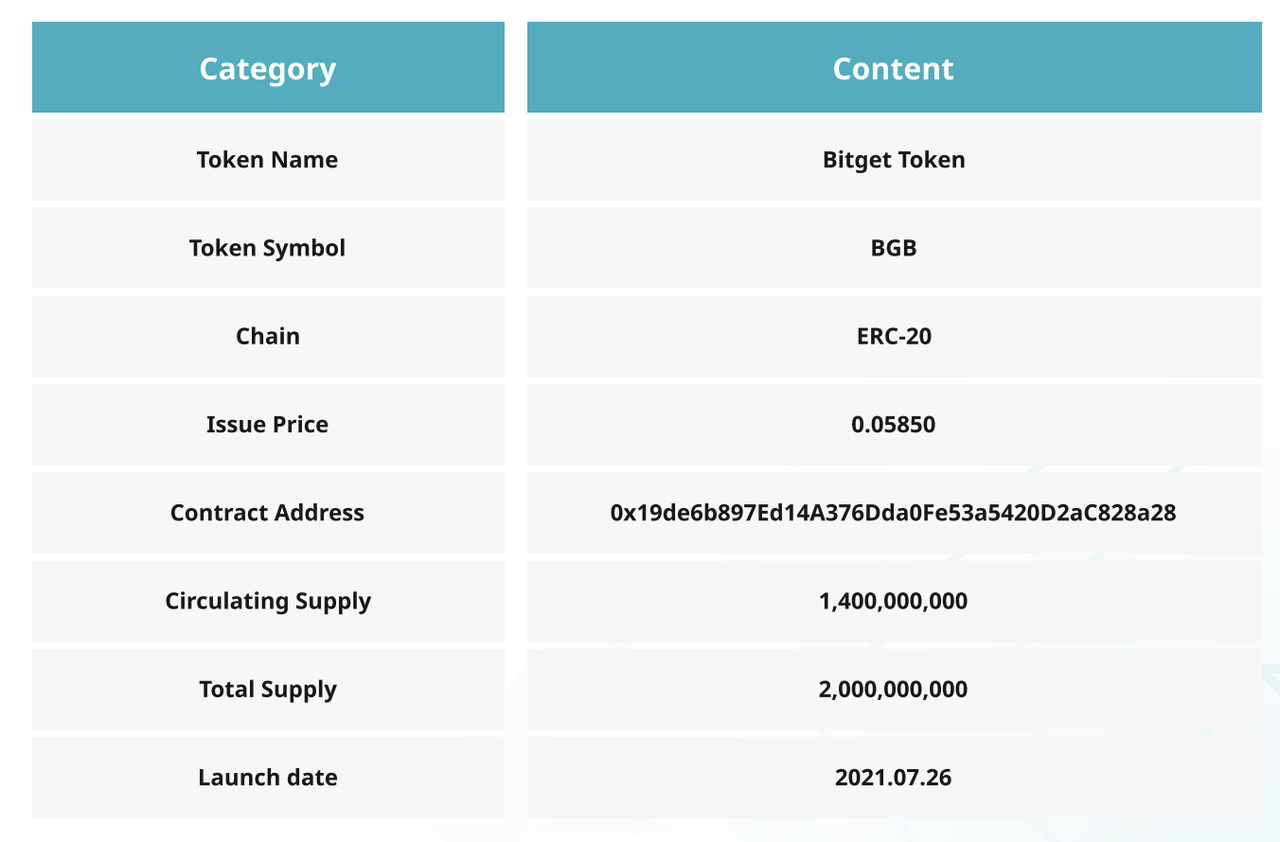This screenshot has width=1280, height=842.
Task: Select the Contract Address label cell
Action: 267,513
